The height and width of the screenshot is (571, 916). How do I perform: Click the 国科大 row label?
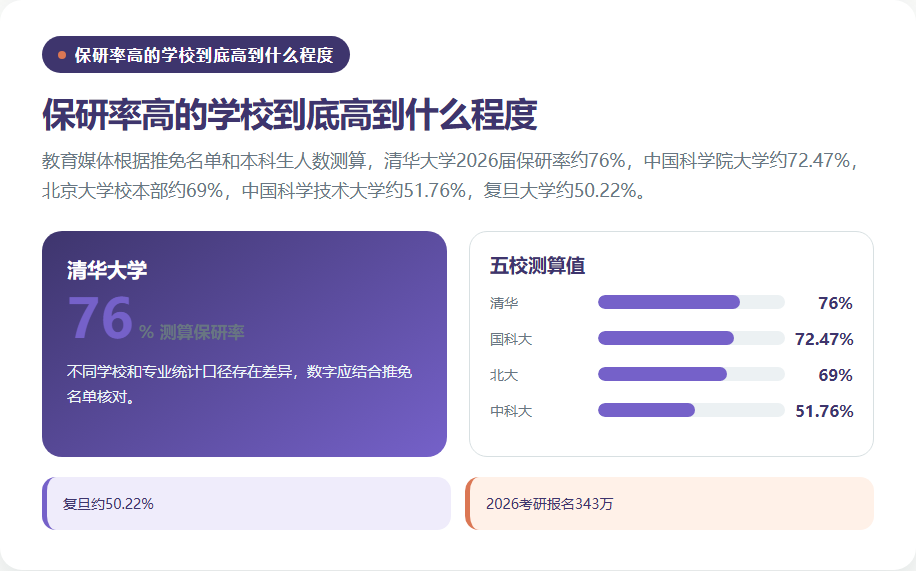point(511,339)
